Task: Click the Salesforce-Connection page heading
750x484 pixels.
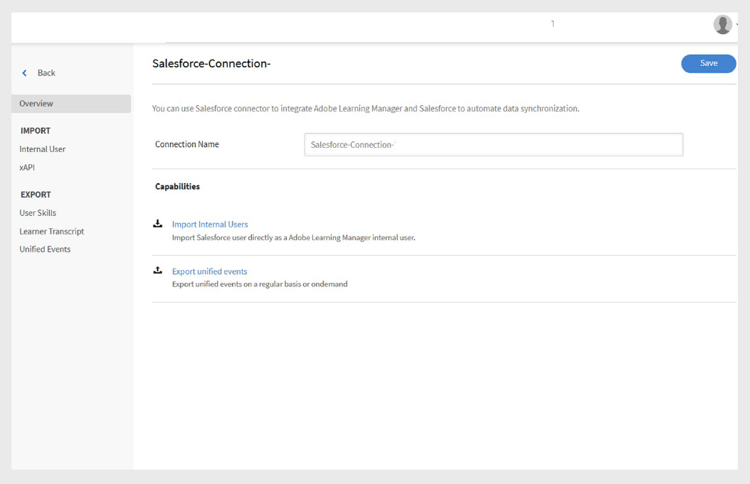Action: 211,64
